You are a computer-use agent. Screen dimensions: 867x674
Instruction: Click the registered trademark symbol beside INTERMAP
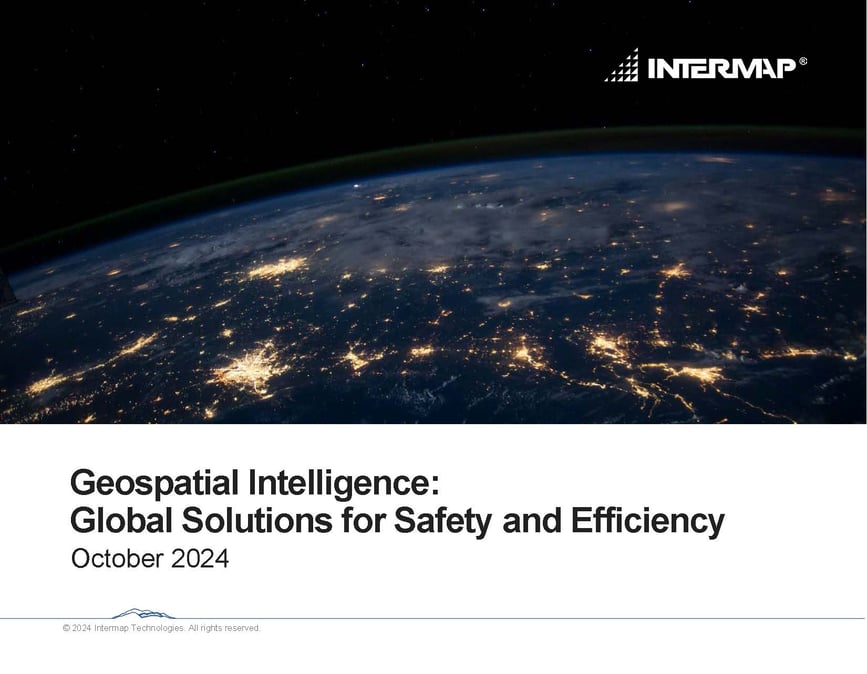805,58
